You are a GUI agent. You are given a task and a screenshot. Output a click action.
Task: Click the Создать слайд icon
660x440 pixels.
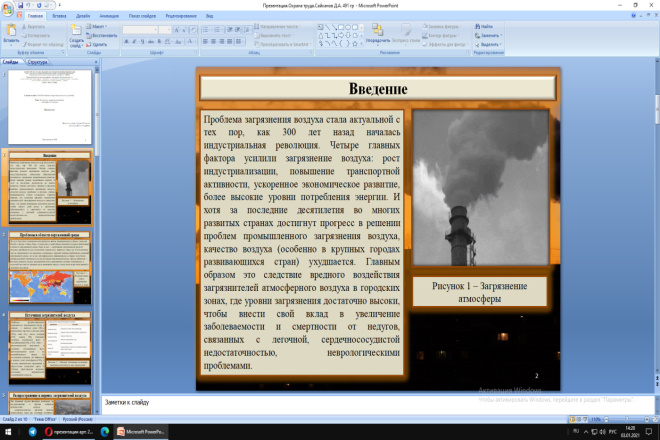click(x=76, y=30)
